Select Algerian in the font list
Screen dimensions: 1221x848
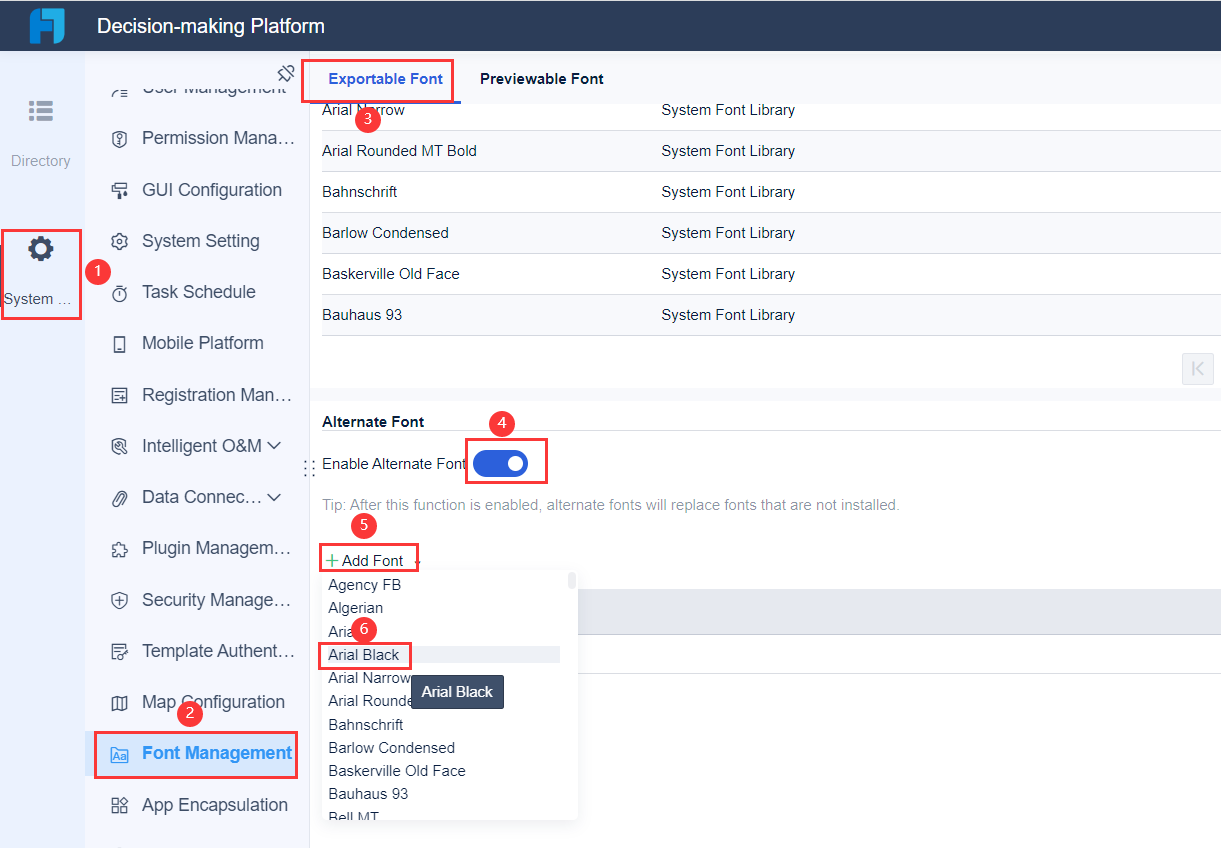[441, 608]
